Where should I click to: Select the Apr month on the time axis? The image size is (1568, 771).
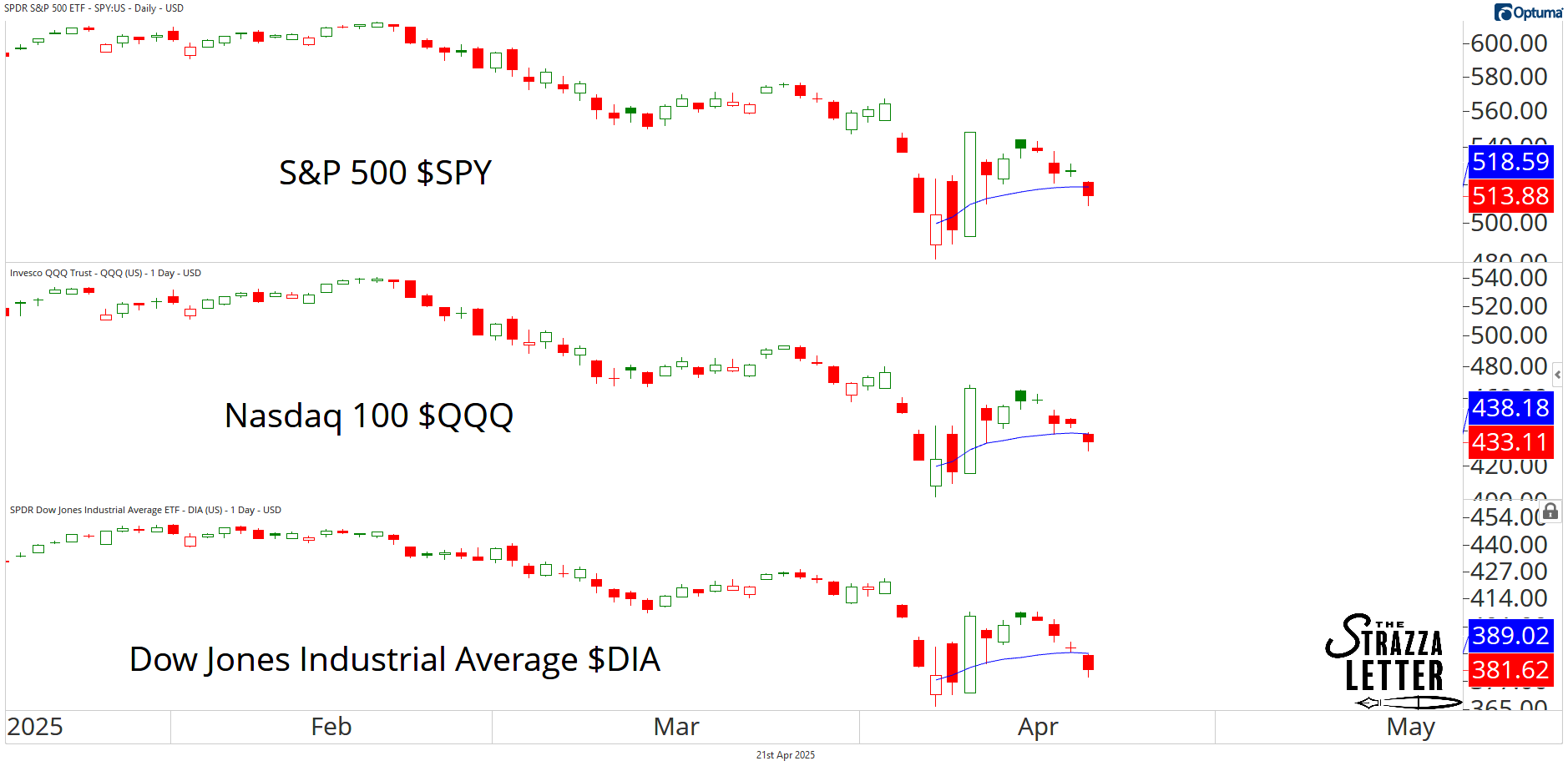click(1038, 727)
